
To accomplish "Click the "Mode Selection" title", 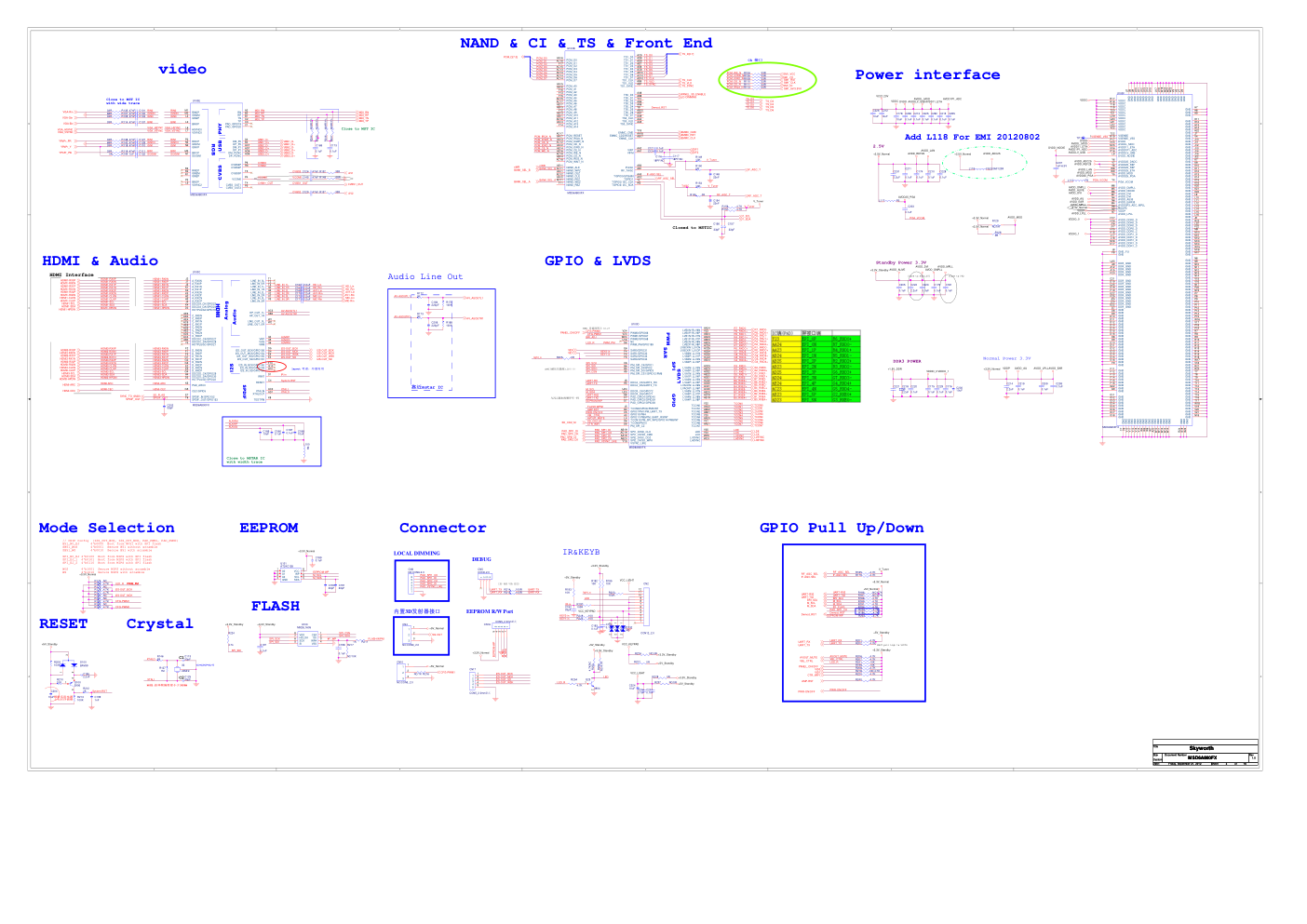I will point(106,529).
